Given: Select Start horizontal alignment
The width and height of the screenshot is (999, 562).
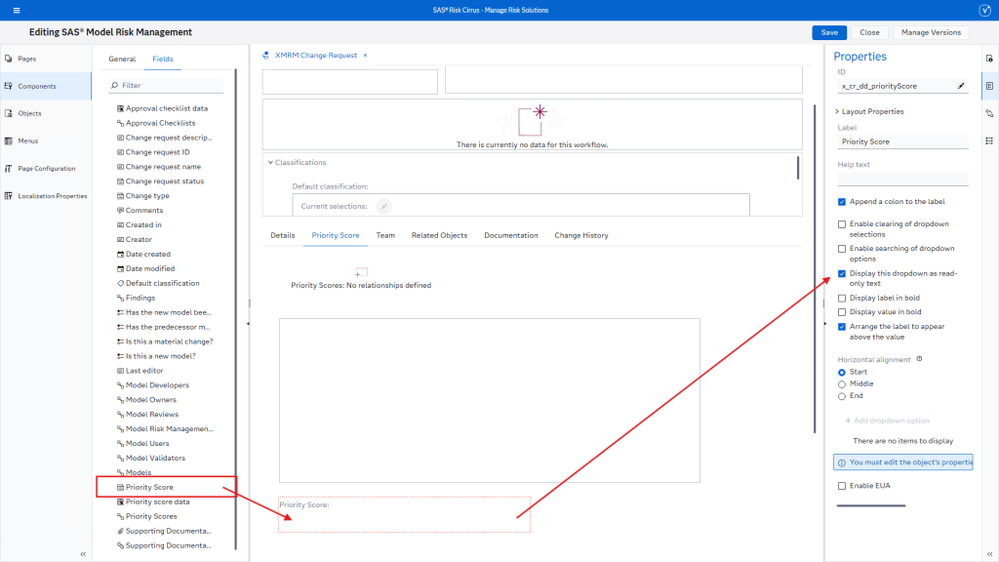Looking at the screenshot, I should (842, 372).
